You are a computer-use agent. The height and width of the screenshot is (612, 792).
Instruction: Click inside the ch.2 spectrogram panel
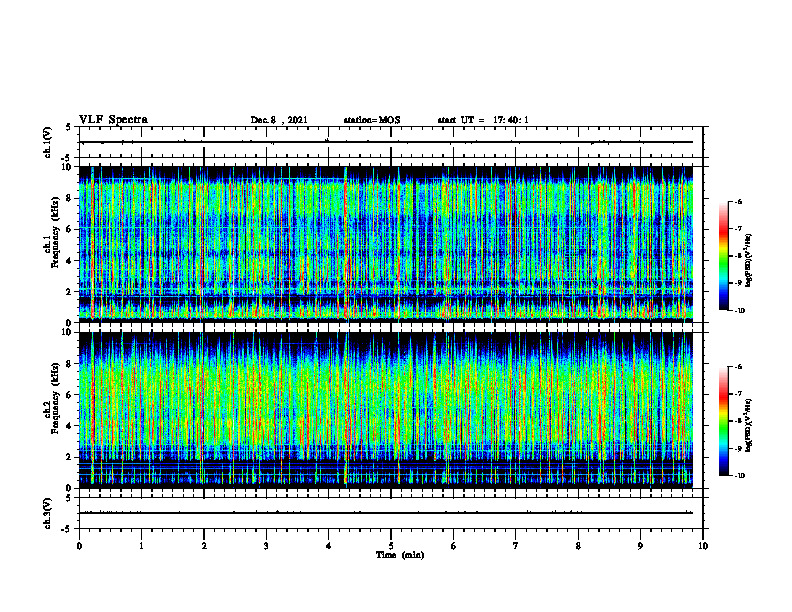(386, 410)
